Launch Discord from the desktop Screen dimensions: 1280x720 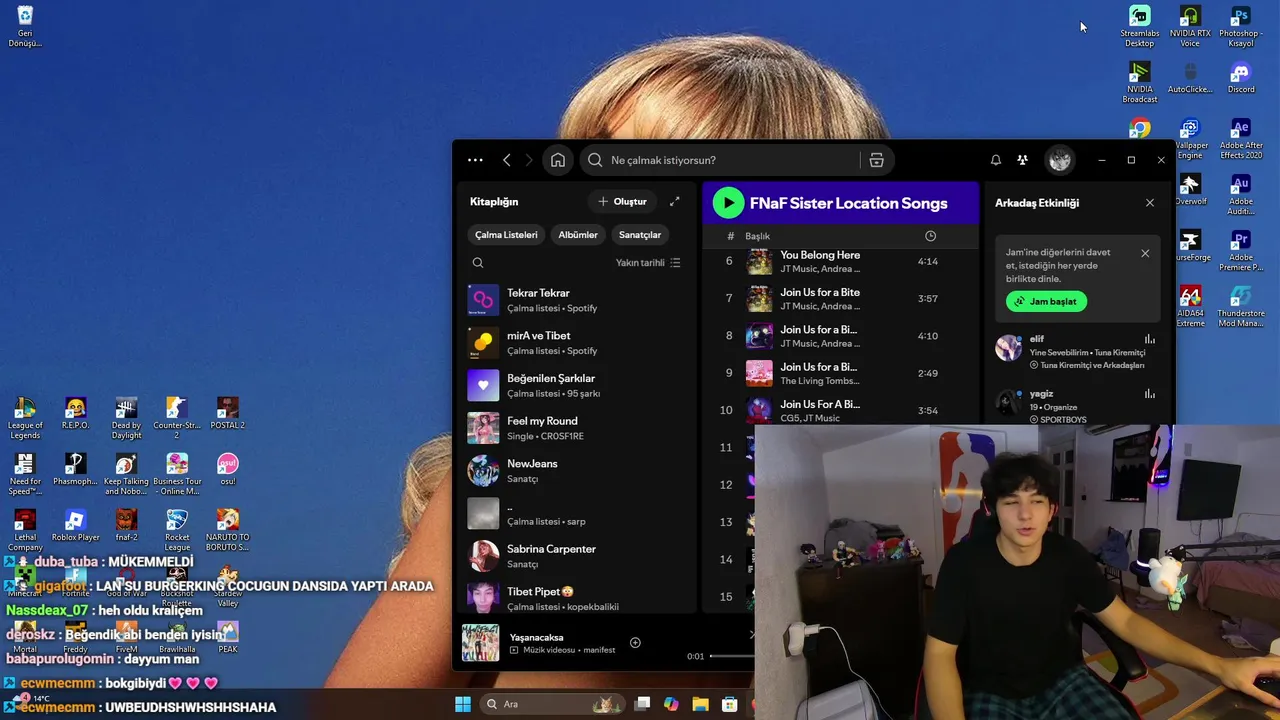tap(1241, 78)
